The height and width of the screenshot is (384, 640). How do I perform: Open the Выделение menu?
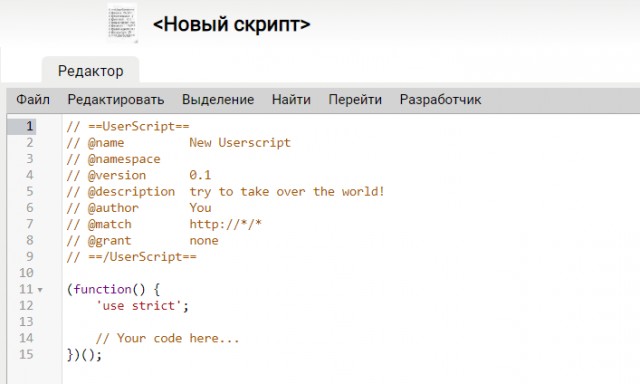click(x=218, y=100)
